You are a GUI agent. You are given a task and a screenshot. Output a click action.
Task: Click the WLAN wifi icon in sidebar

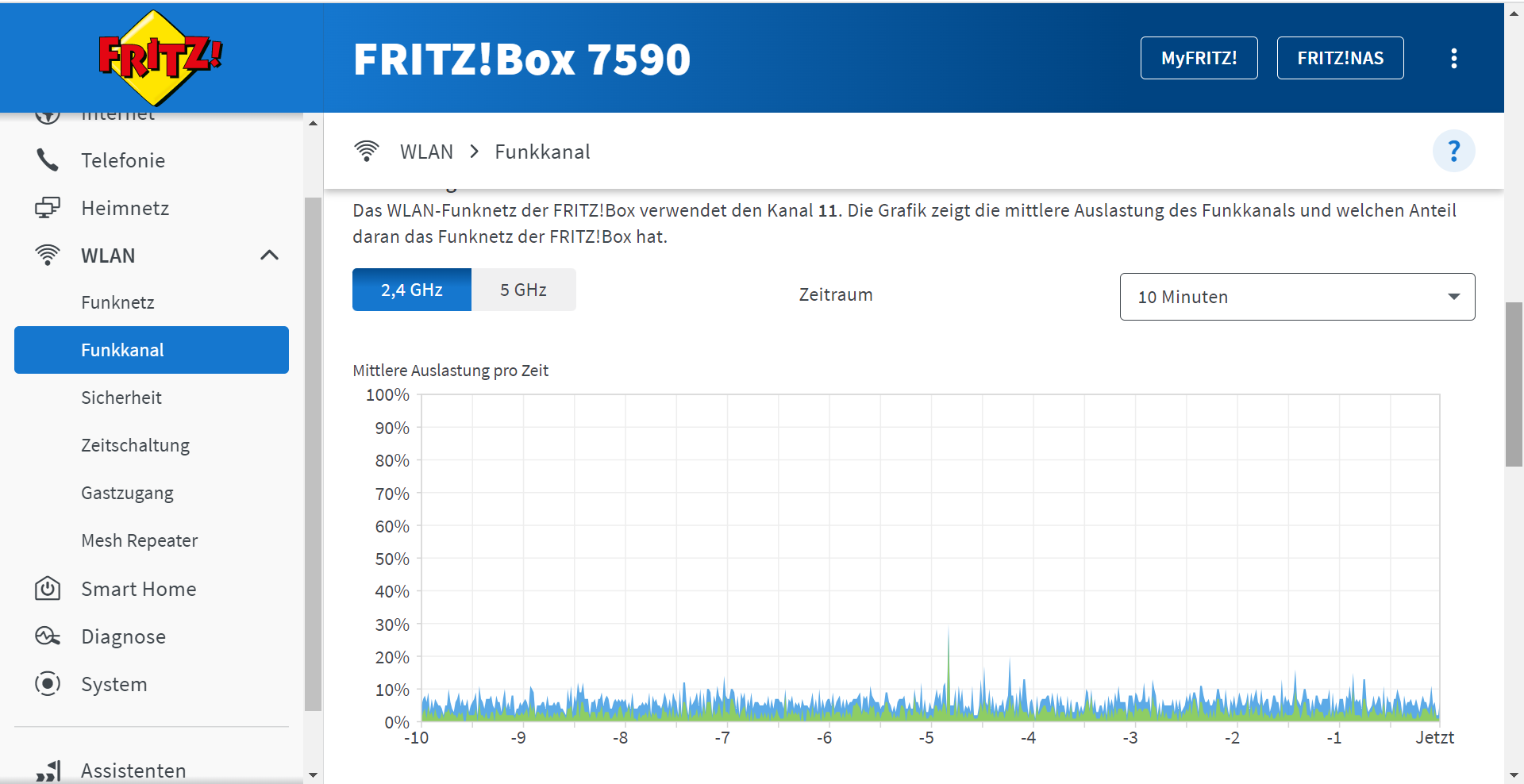coord(48,255)
